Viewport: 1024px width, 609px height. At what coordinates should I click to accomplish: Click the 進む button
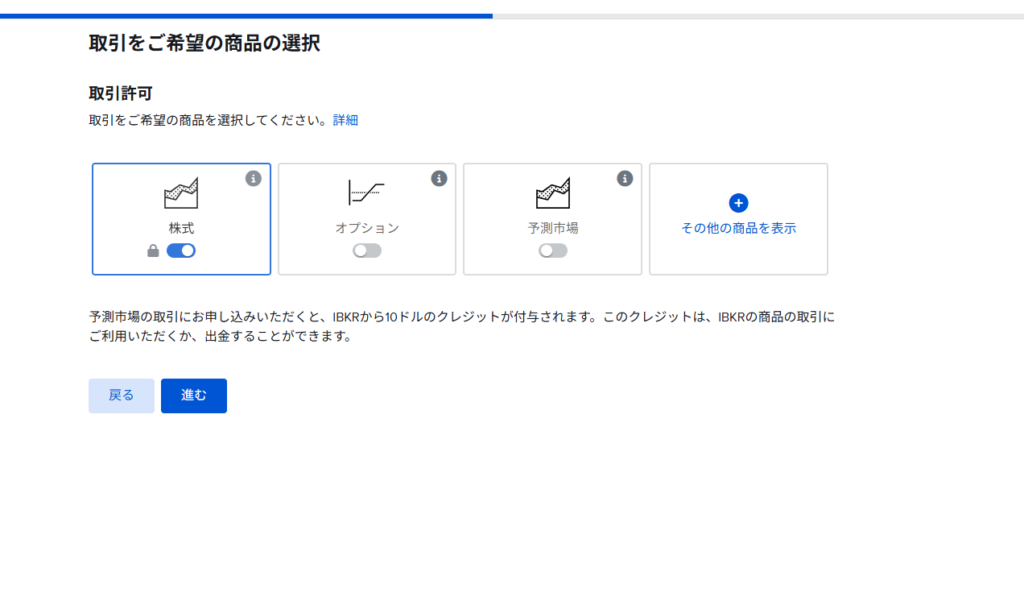(194, 396)
